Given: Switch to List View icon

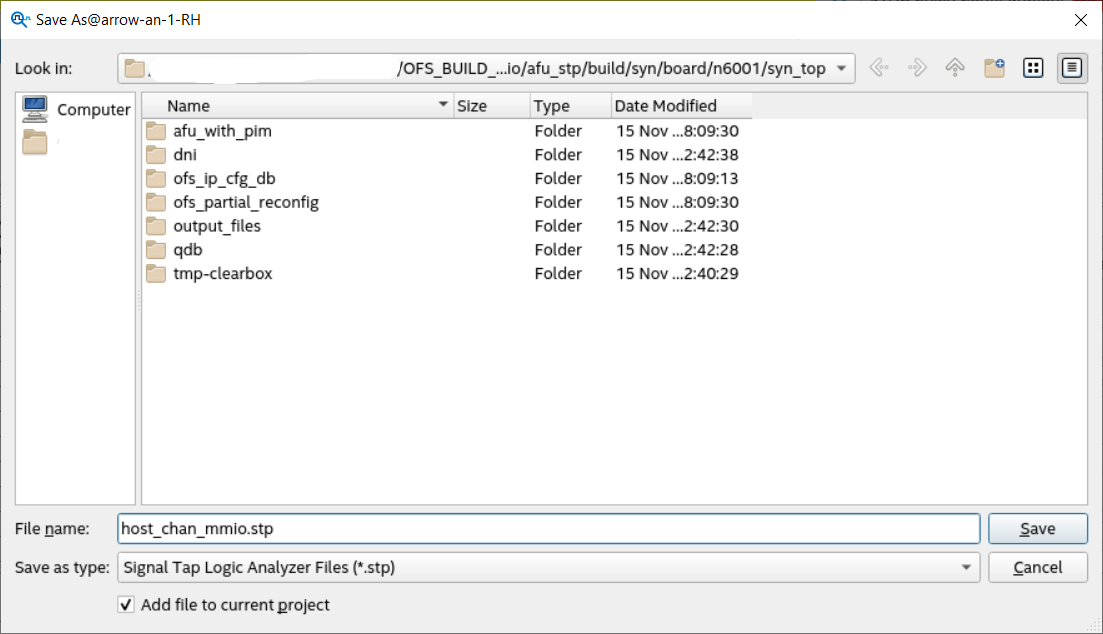Looking at the screenshot, I should tap(1033, 68).
